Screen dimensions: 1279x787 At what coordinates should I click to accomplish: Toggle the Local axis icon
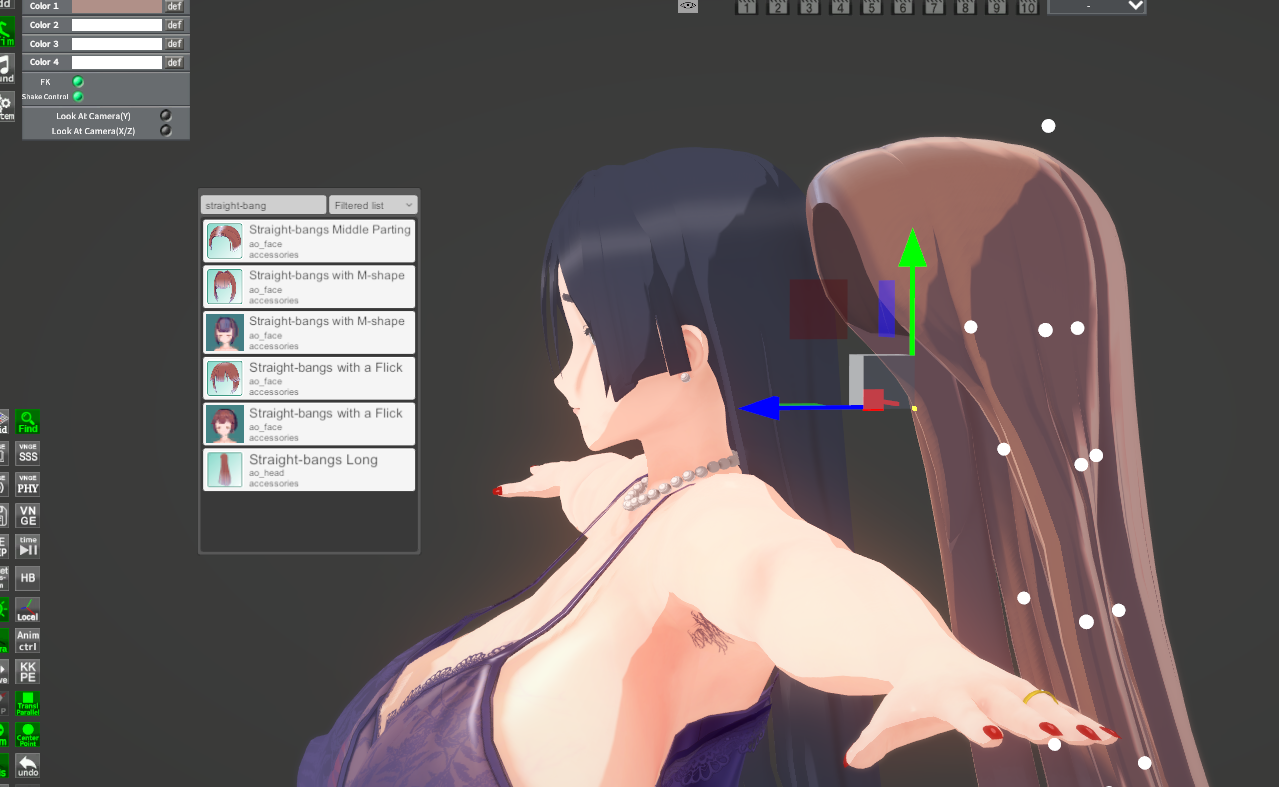(28, 609)
